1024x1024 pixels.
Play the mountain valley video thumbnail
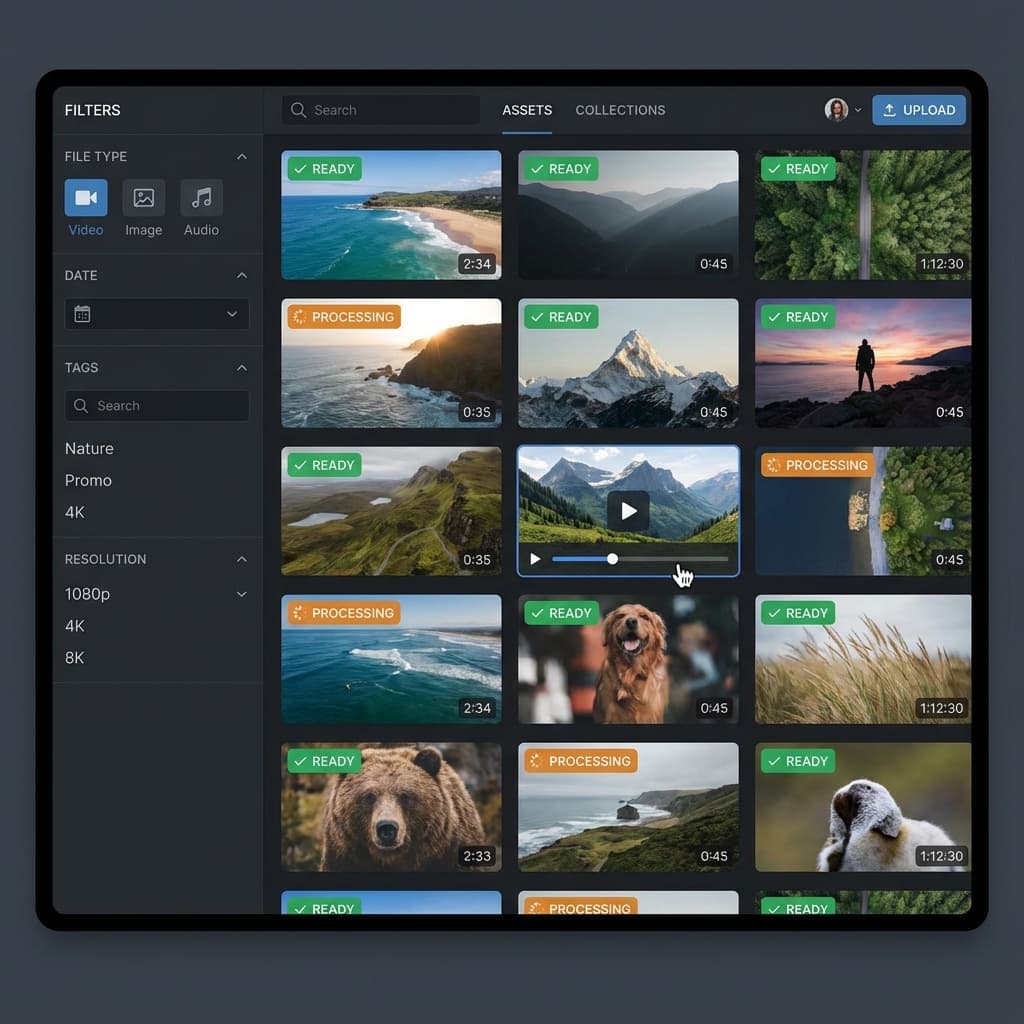point(628,511)
